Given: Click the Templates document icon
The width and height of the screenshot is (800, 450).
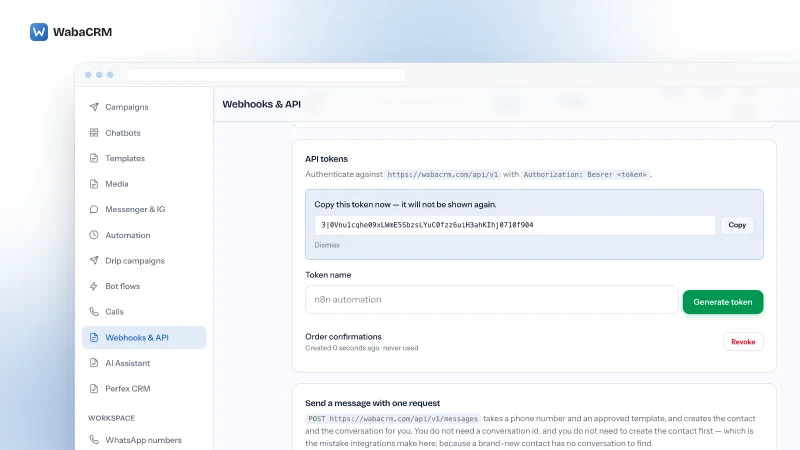Looking at the screenshot, I should tap(94, 158).
